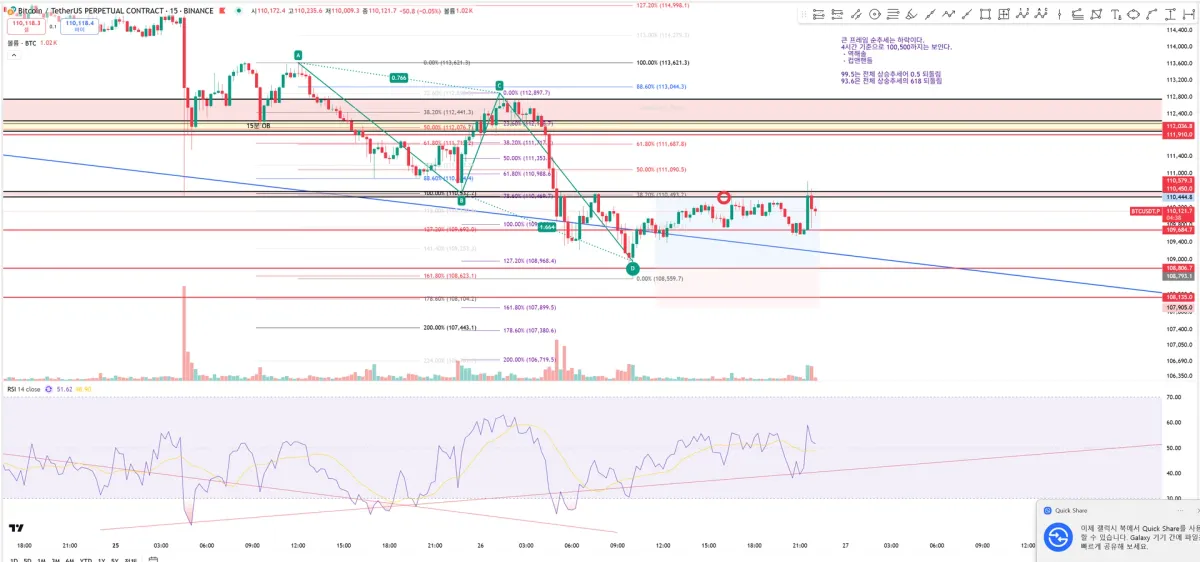Click the blue buy price button 110,118.4
The image size is (1200, 562).
point(79,27)
